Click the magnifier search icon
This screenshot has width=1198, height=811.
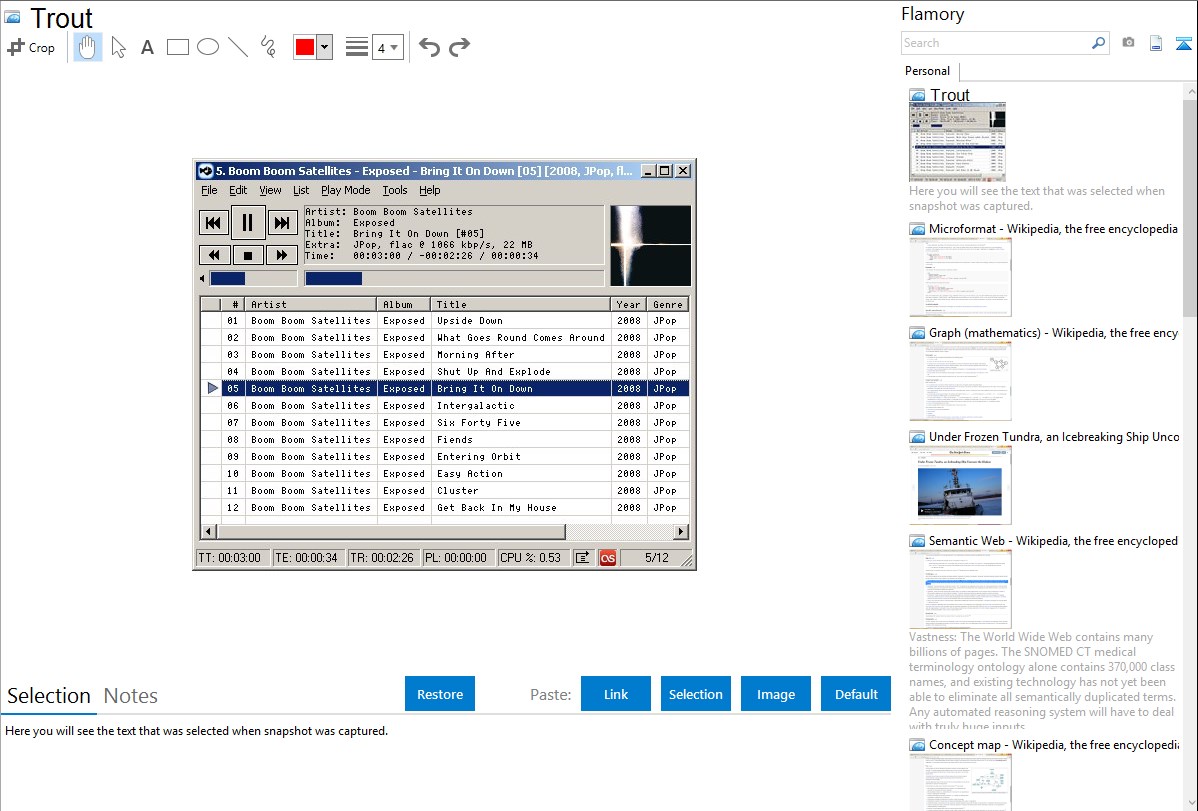pyautogui.click(x=1098, y=43)
